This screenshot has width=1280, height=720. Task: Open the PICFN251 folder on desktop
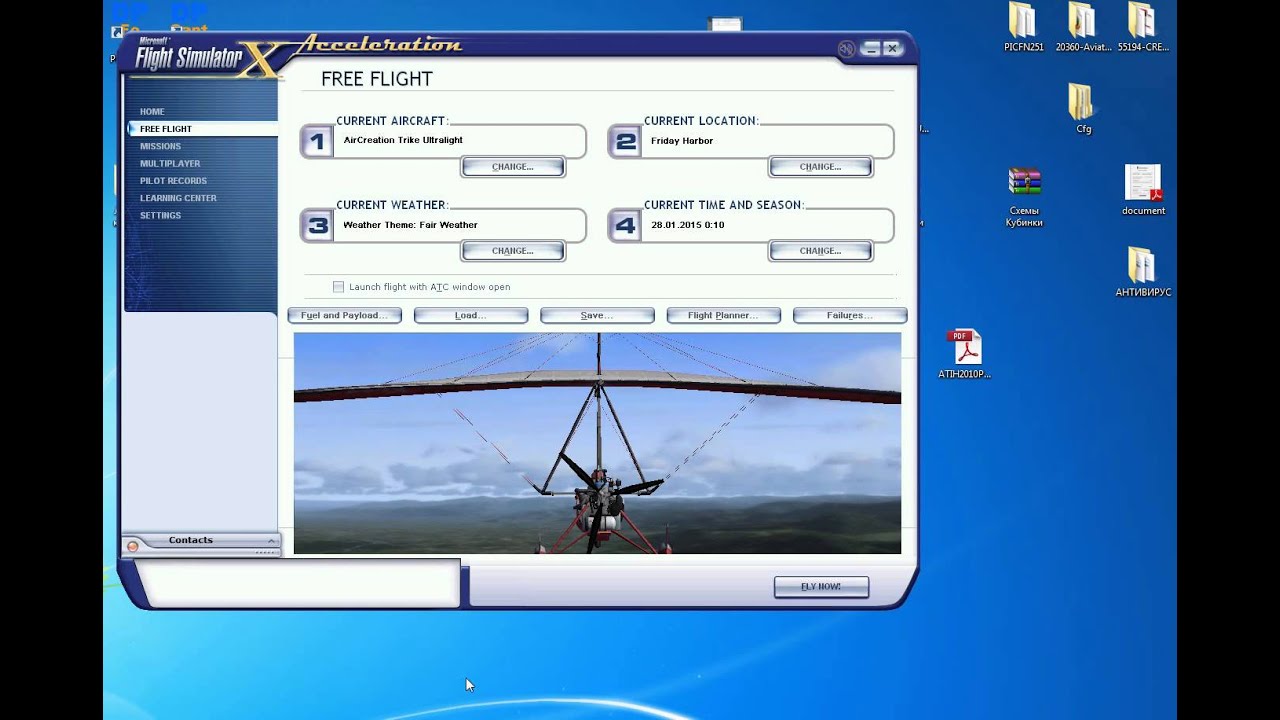coord(1023,27)
